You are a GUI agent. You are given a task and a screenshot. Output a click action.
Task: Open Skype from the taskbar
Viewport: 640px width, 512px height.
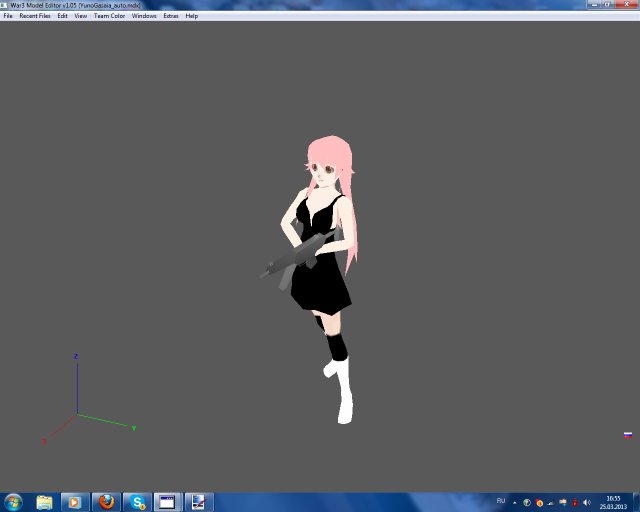coord(138,502)
